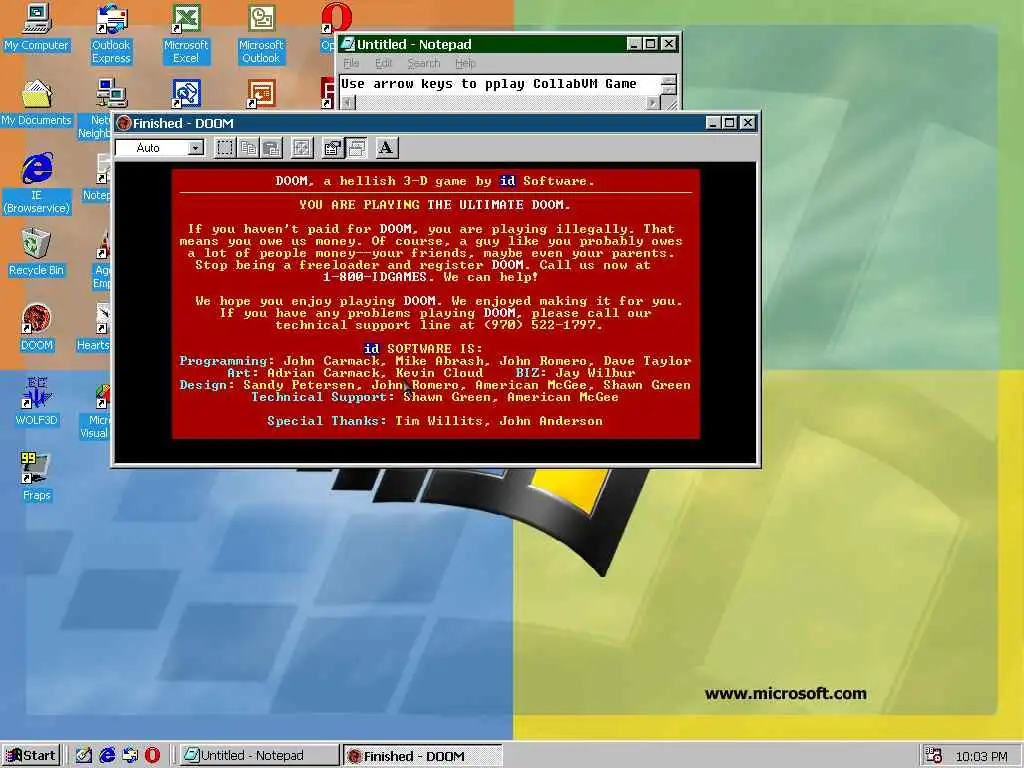Open the Search menu in Notepad
The height and width of the screenshot is (768, 1024).
tap(424, 63)
